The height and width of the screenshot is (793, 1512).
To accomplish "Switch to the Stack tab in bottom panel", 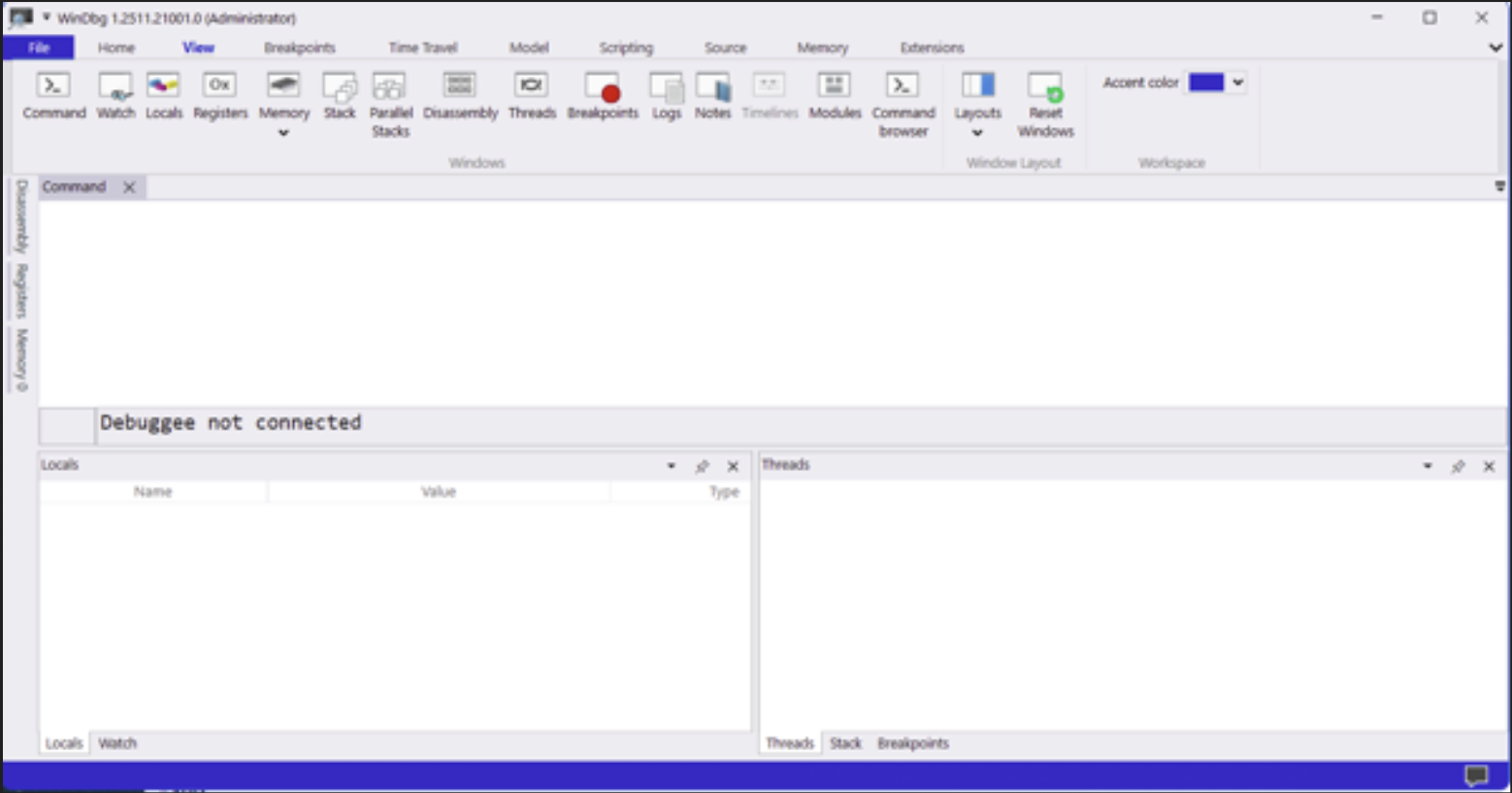I will click(845, 743).
